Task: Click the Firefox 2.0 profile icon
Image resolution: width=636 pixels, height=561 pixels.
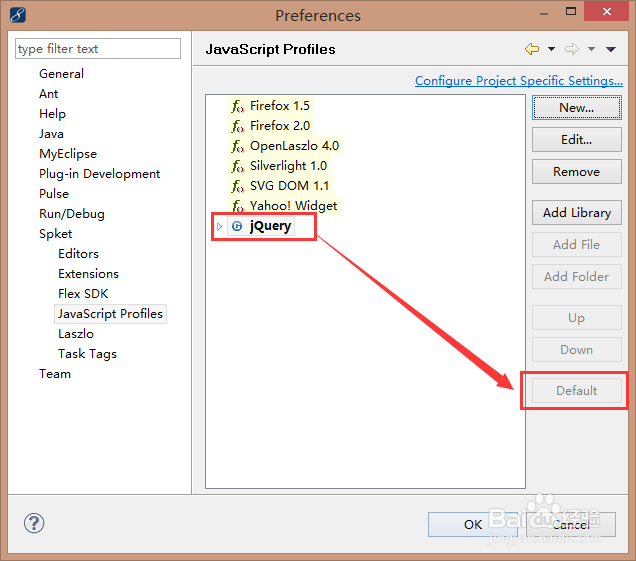Action: coord(238,126)
